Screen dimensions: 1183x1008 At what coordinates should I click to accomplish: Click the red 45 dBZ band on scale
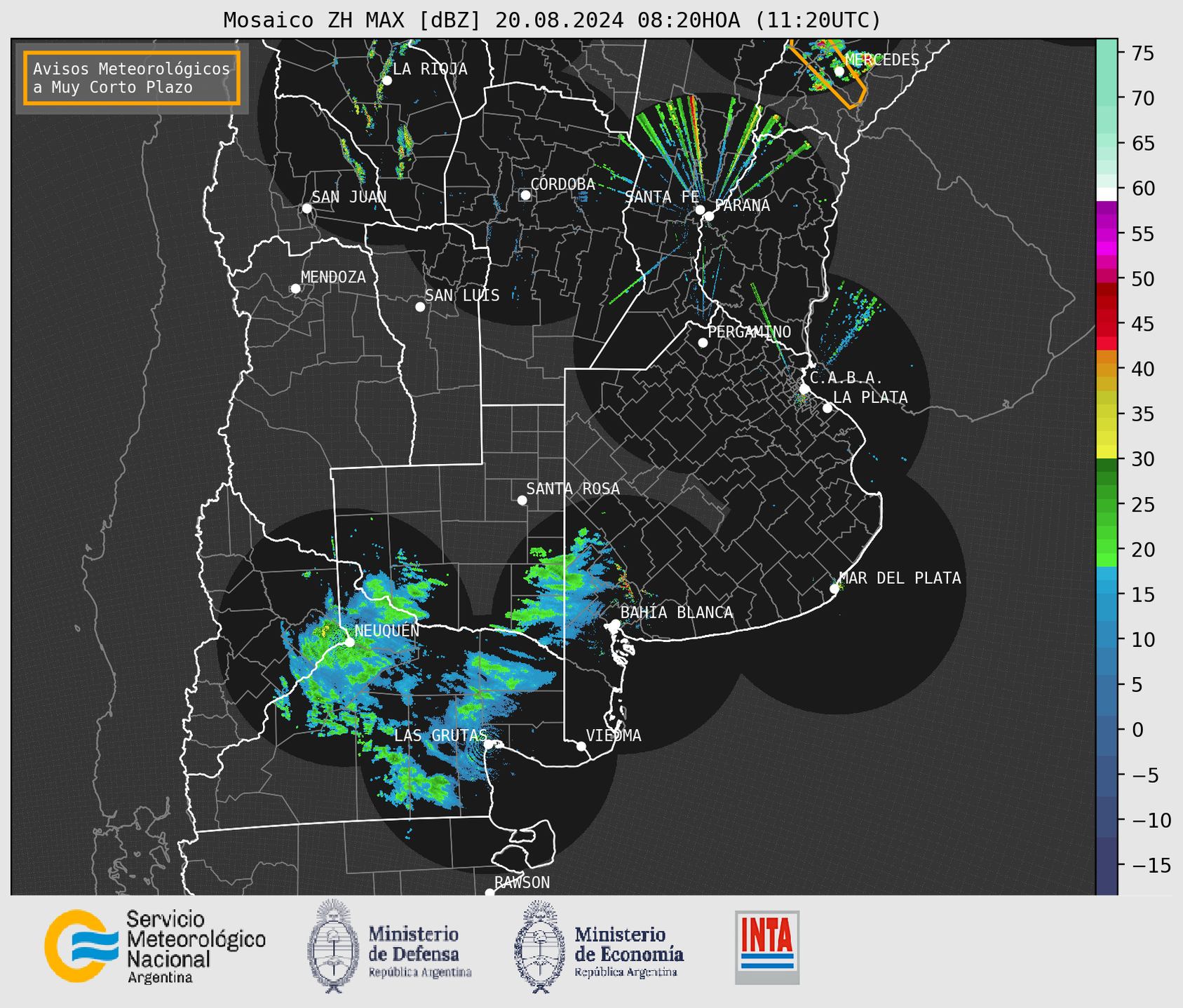point(1107,324)
